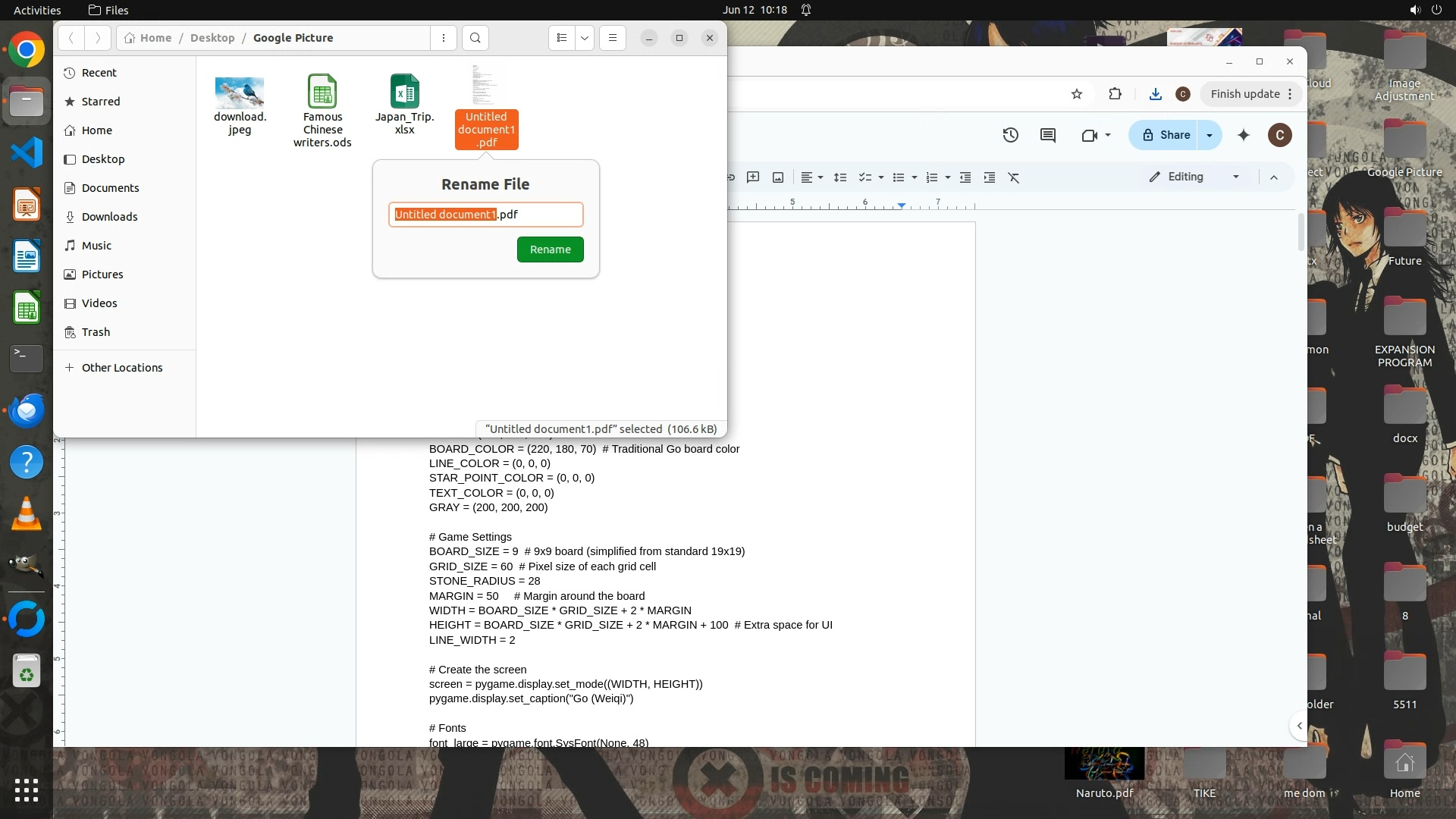The width and height of the screenshot is (1456, 819).
Task: Expand the view options dropdown in Files
Action: coord(585,38)
